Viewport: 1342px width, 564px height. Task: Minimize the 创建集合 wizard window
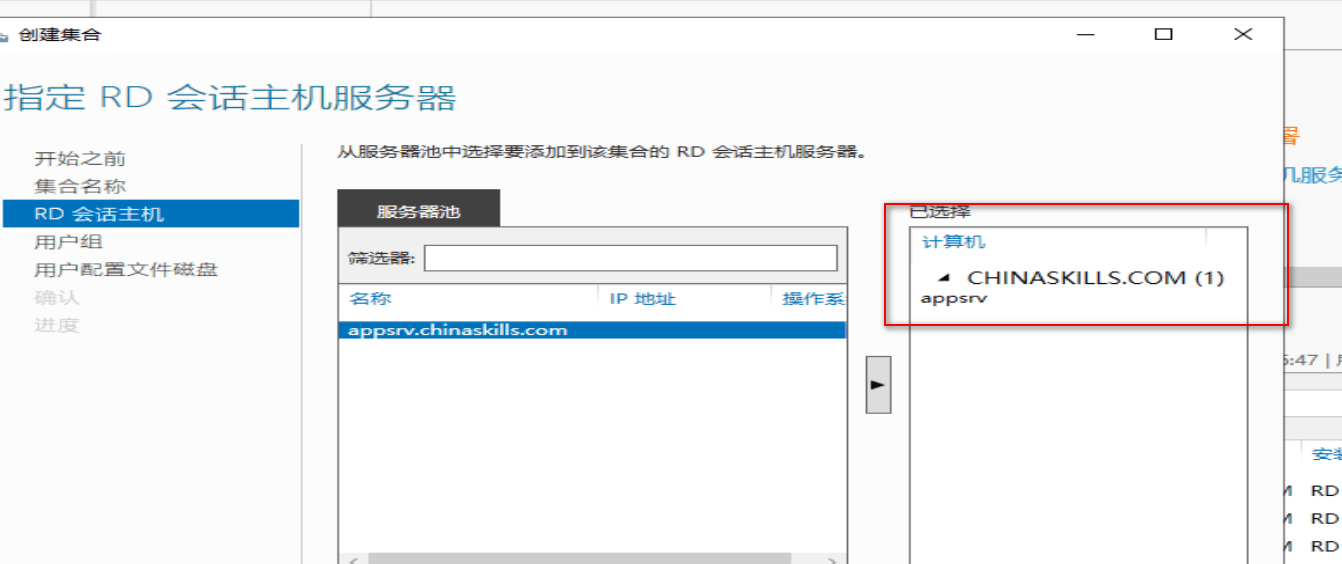click(x=1086, y=34)
